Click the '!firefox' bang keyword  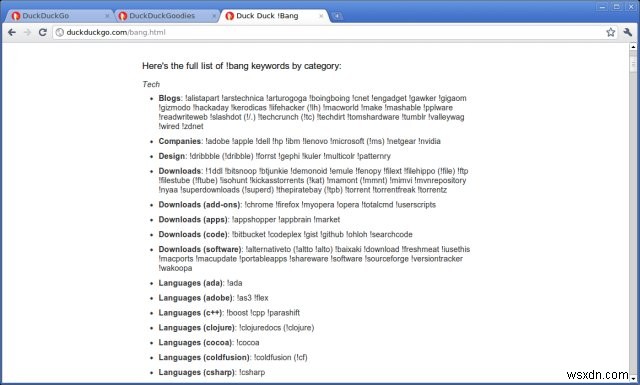point(287,205)
